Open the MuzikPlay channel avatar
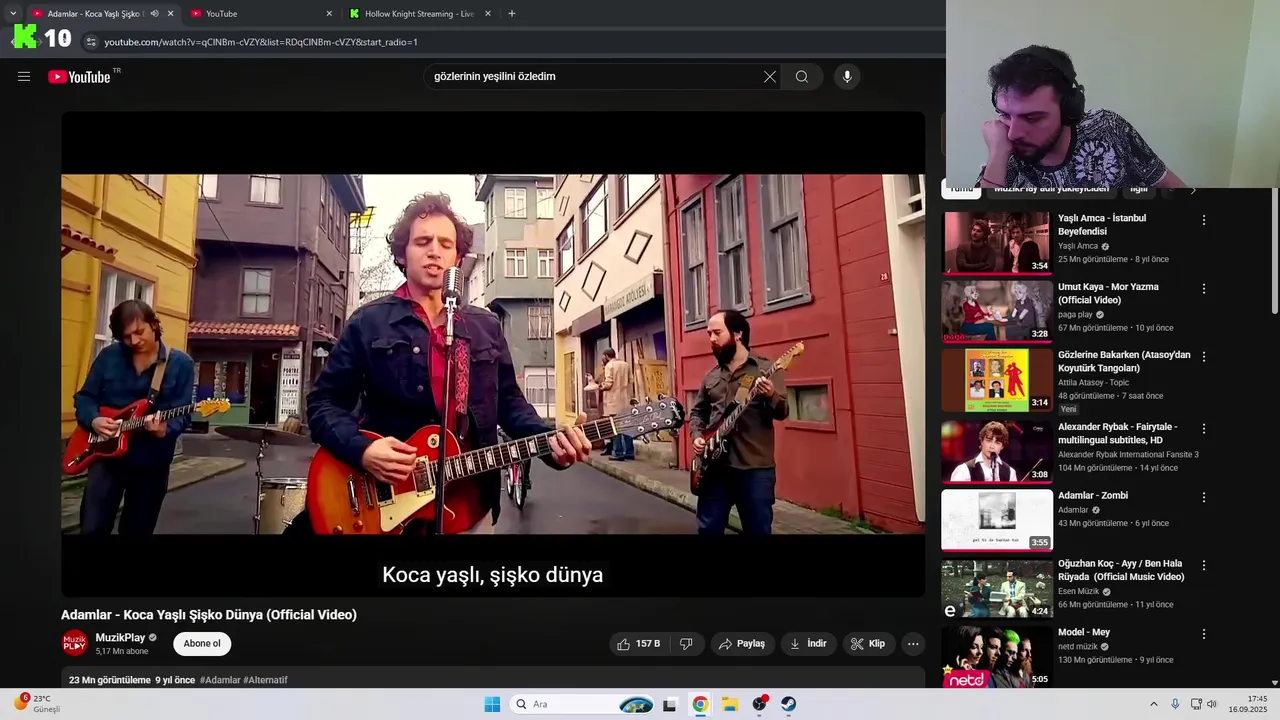The image size is (1280, 720). pos(75,643)
